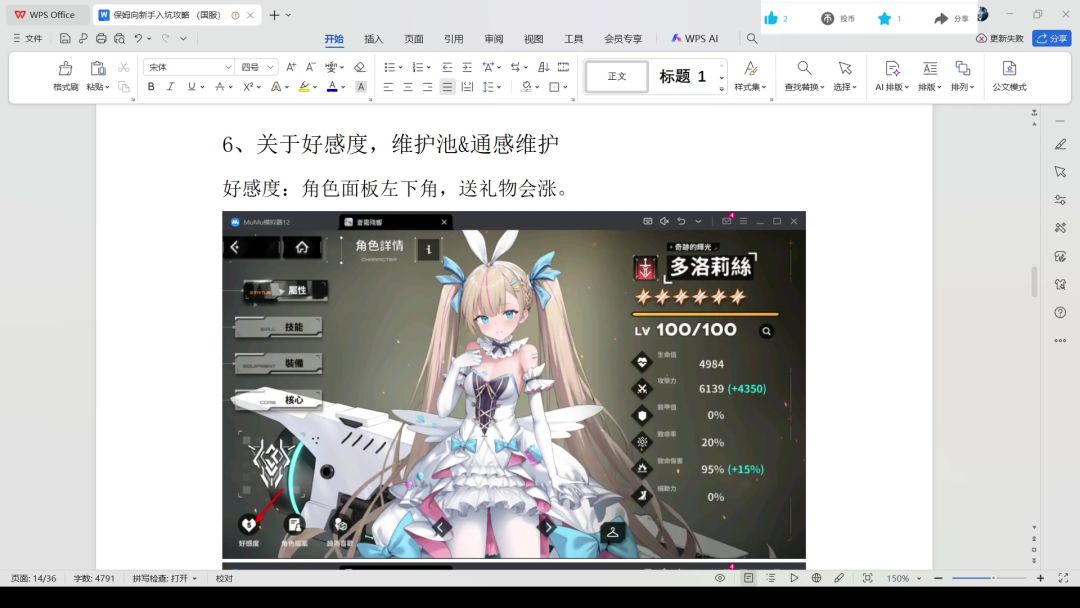This screenshot has height=608, width=1080.
Task: Select the Heading 1 (标题 1) style
Action: [x=683, y=77]
